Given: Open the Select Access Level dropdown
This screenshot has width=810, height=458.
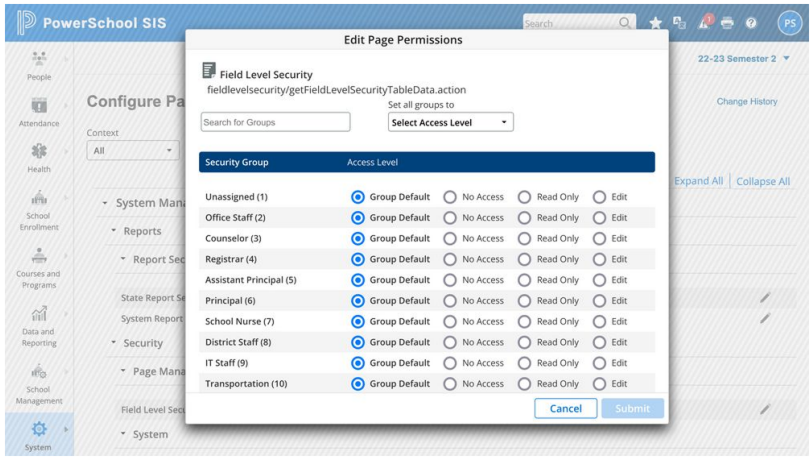Looking at the screenshot, I should pyautogui.click(x=450, y=122).
